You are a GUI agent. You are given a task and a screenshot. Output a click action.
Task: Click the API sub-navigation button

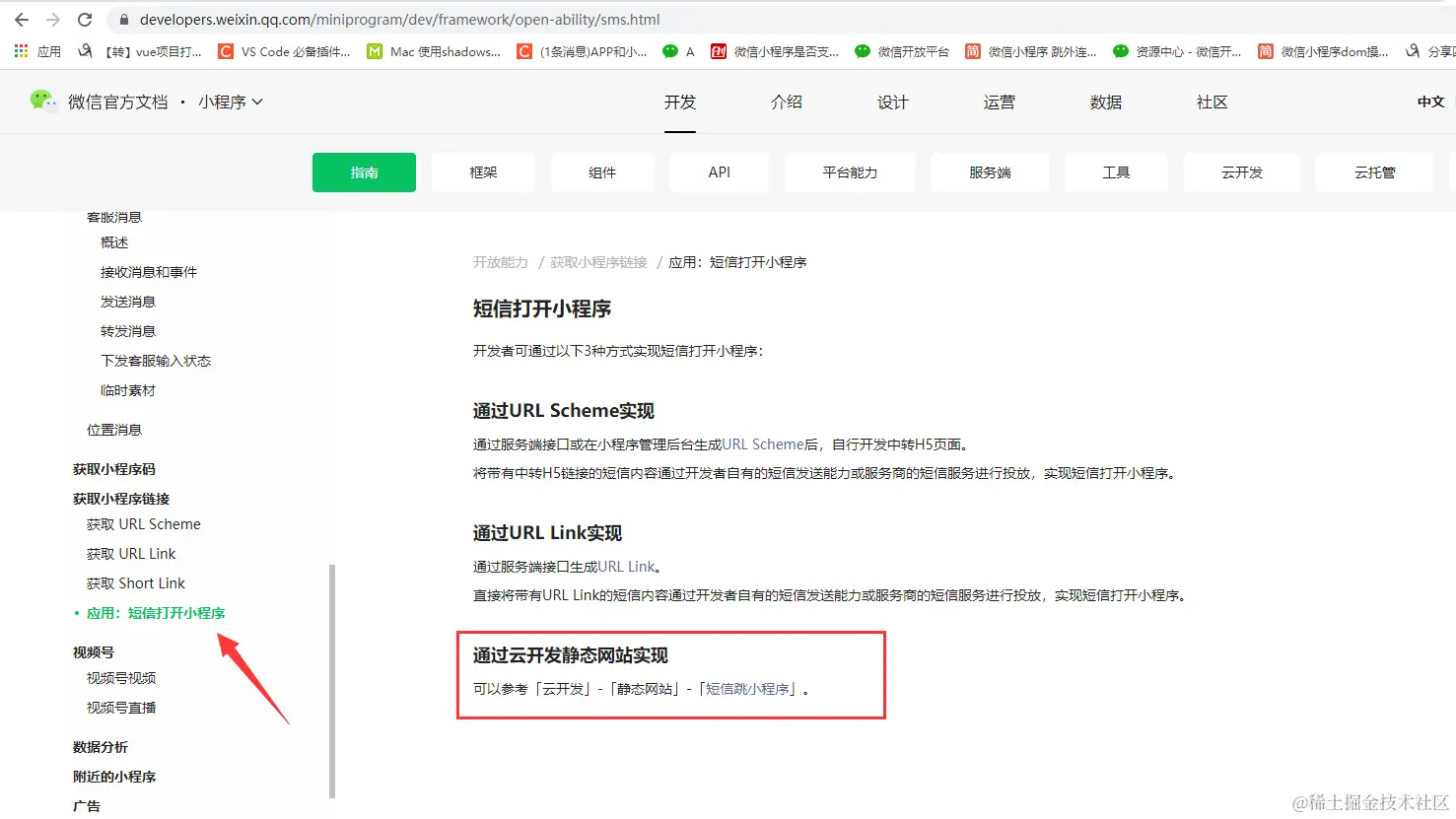tap(720, 172)
